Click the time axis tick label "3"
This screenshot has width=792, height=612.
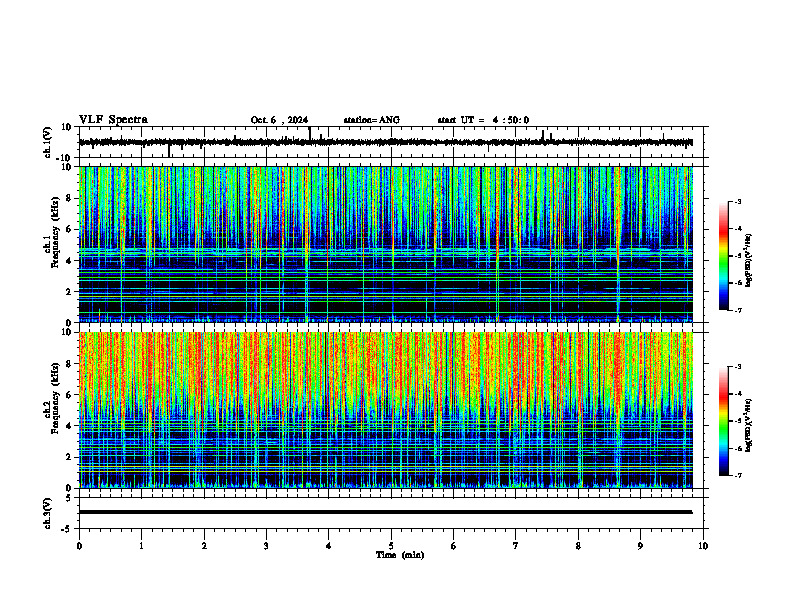click(266, 546)
